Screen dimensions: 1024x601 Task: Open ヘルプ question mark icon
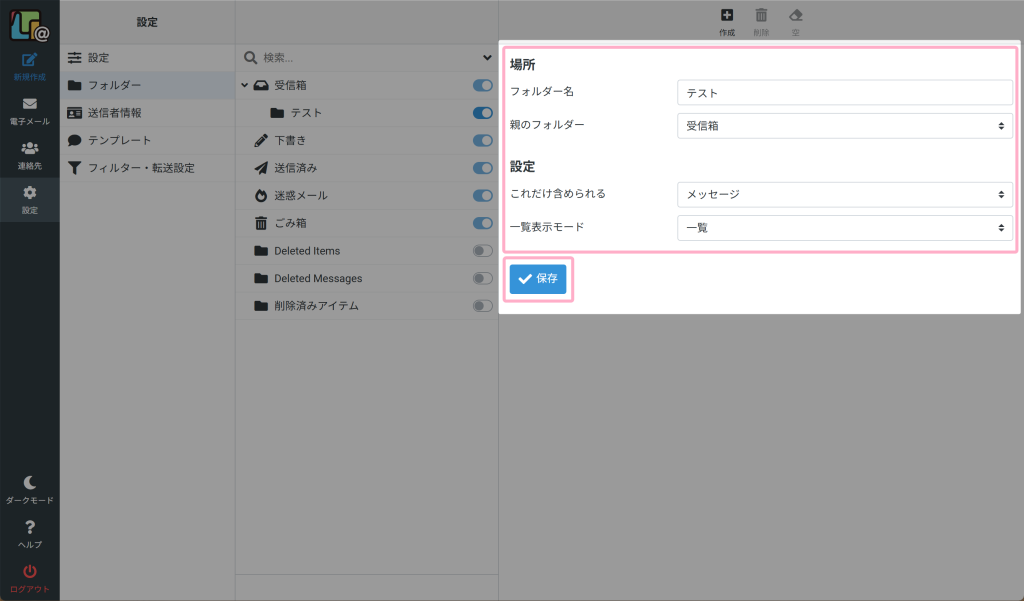pos(29,527)
